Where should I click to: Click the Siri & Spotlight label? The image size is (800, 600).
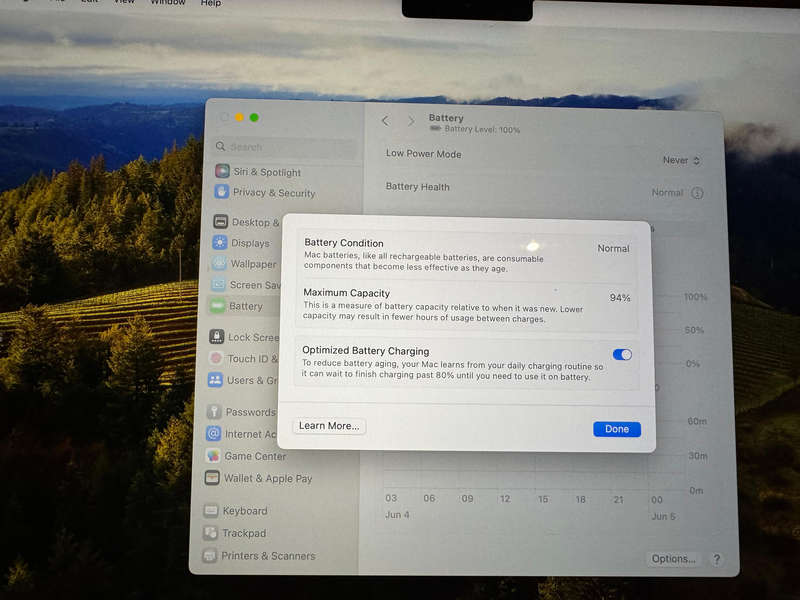(x=267, y=172)
